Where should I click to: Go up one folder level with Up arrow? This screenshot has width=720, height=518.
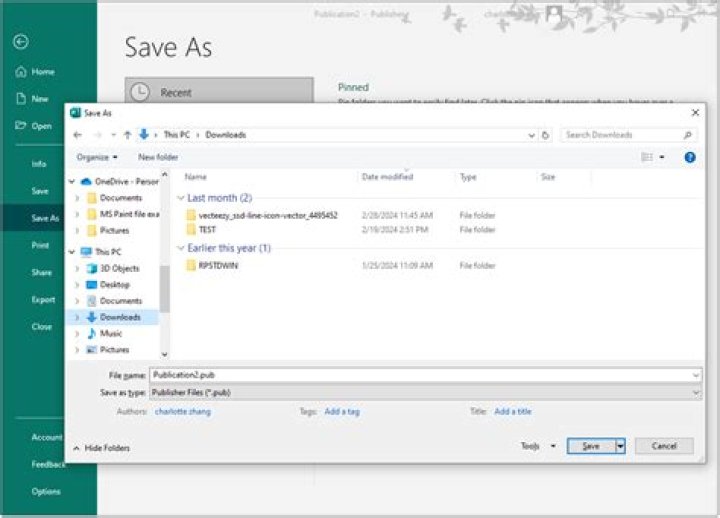tap(128, 135)
